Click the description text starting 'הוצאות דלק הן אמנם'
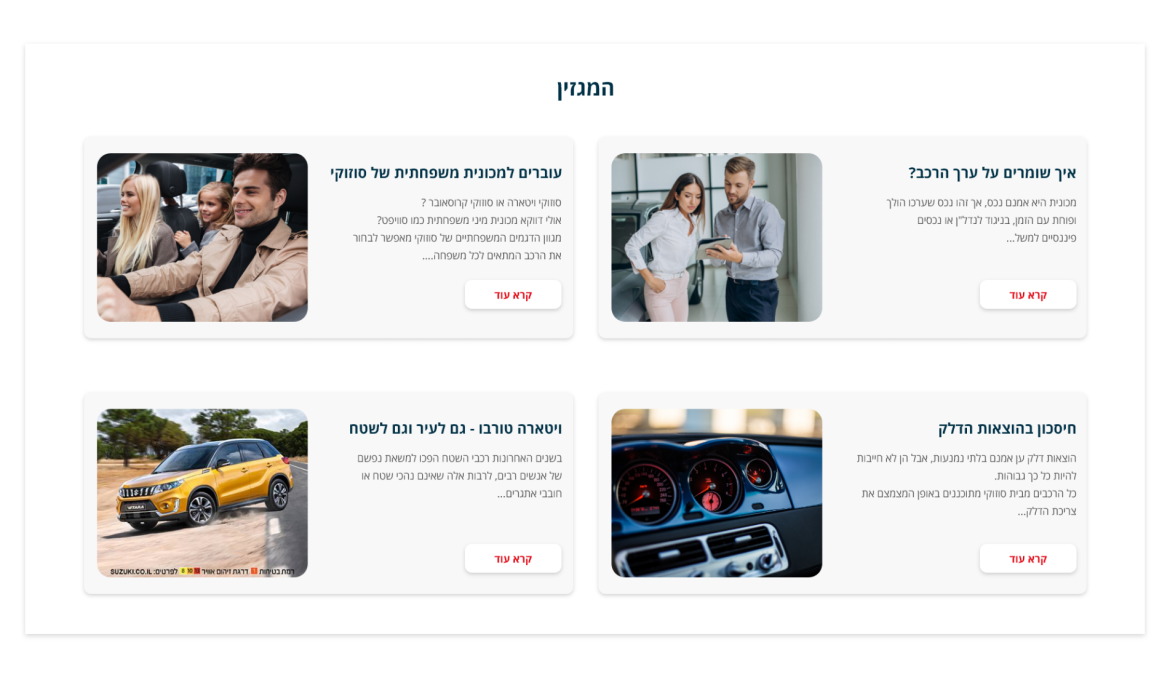Viewport: 1170px width, 677px height. [x=966, y=484]
